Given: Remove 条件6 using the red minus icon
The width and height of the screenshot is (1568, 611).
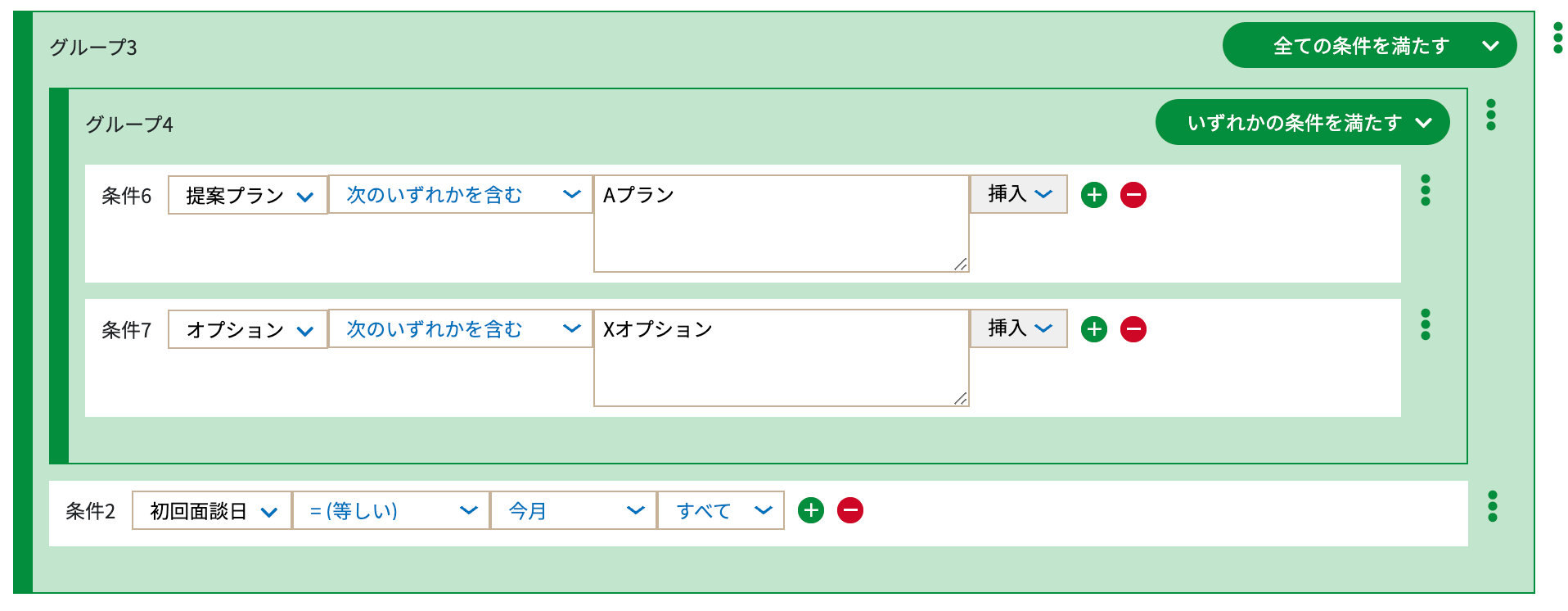Looking at the screenshot, I should (x=1133, y=195).
